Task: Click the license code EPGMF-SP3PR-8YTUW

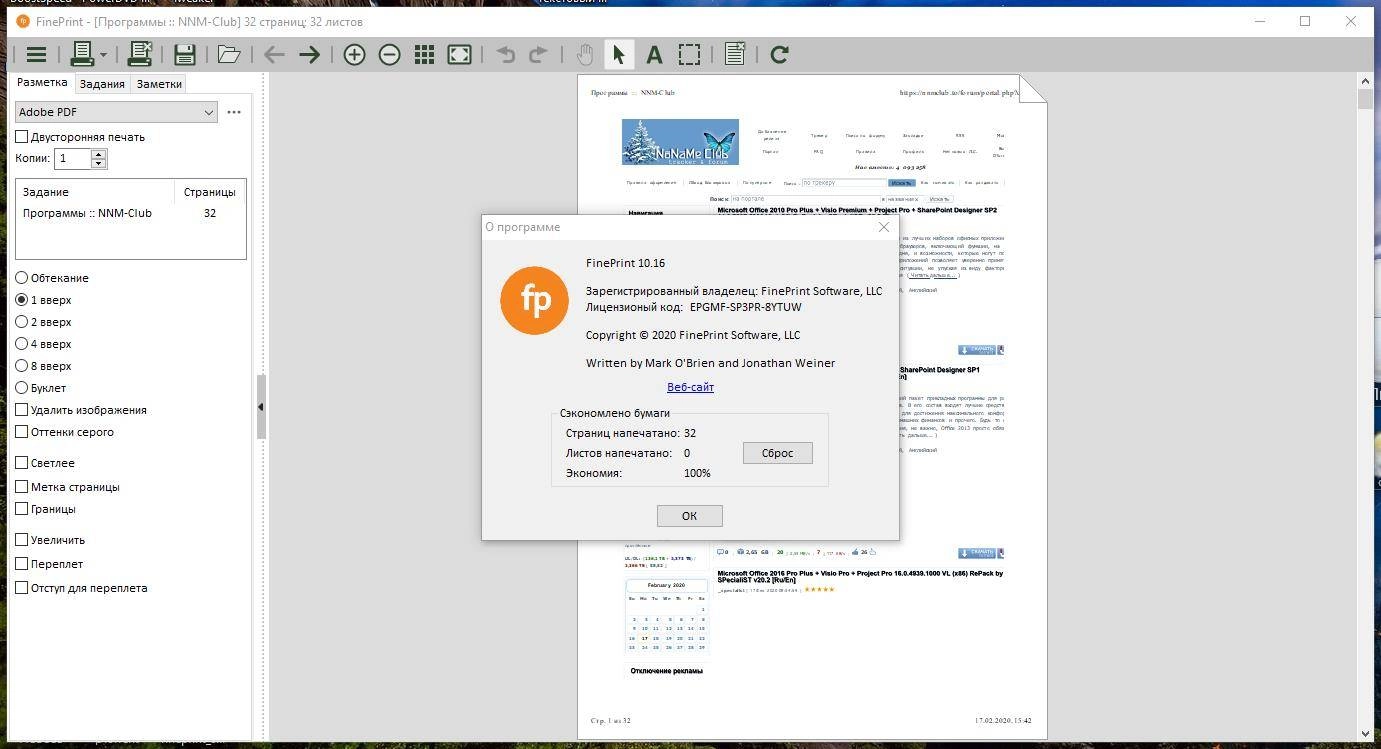Action: tap(746, 307)
